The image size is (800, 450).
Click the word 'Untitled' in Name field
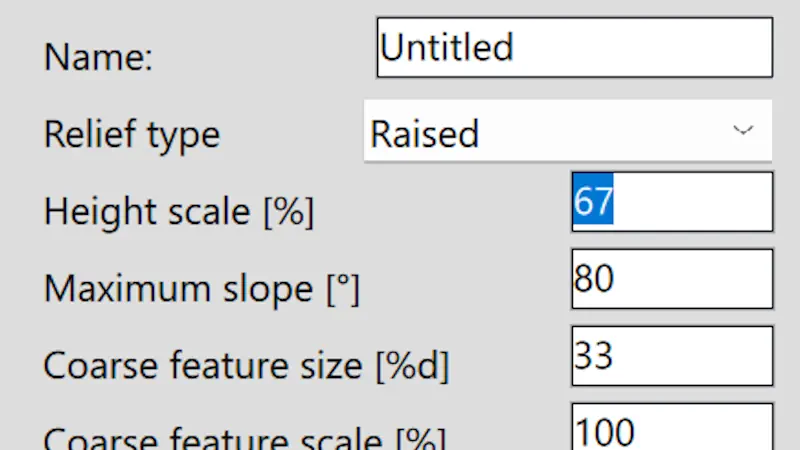[x=447, y=47]
